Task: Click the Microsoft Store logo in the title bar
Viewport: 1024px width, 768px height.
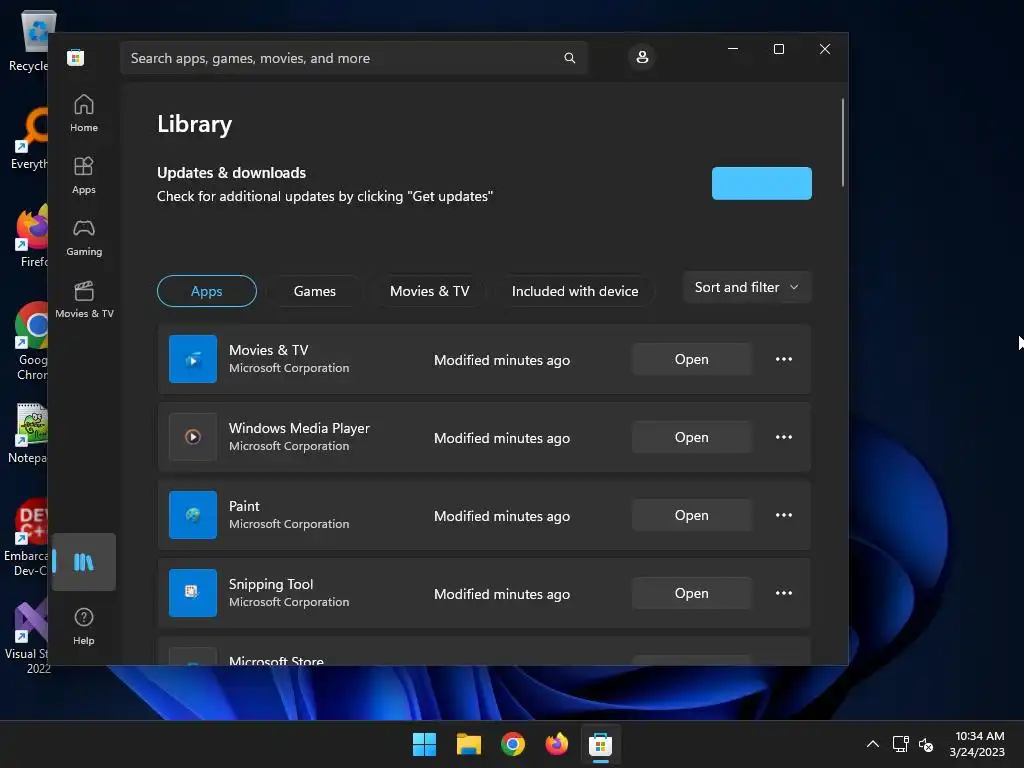Action: pos(76,57)
